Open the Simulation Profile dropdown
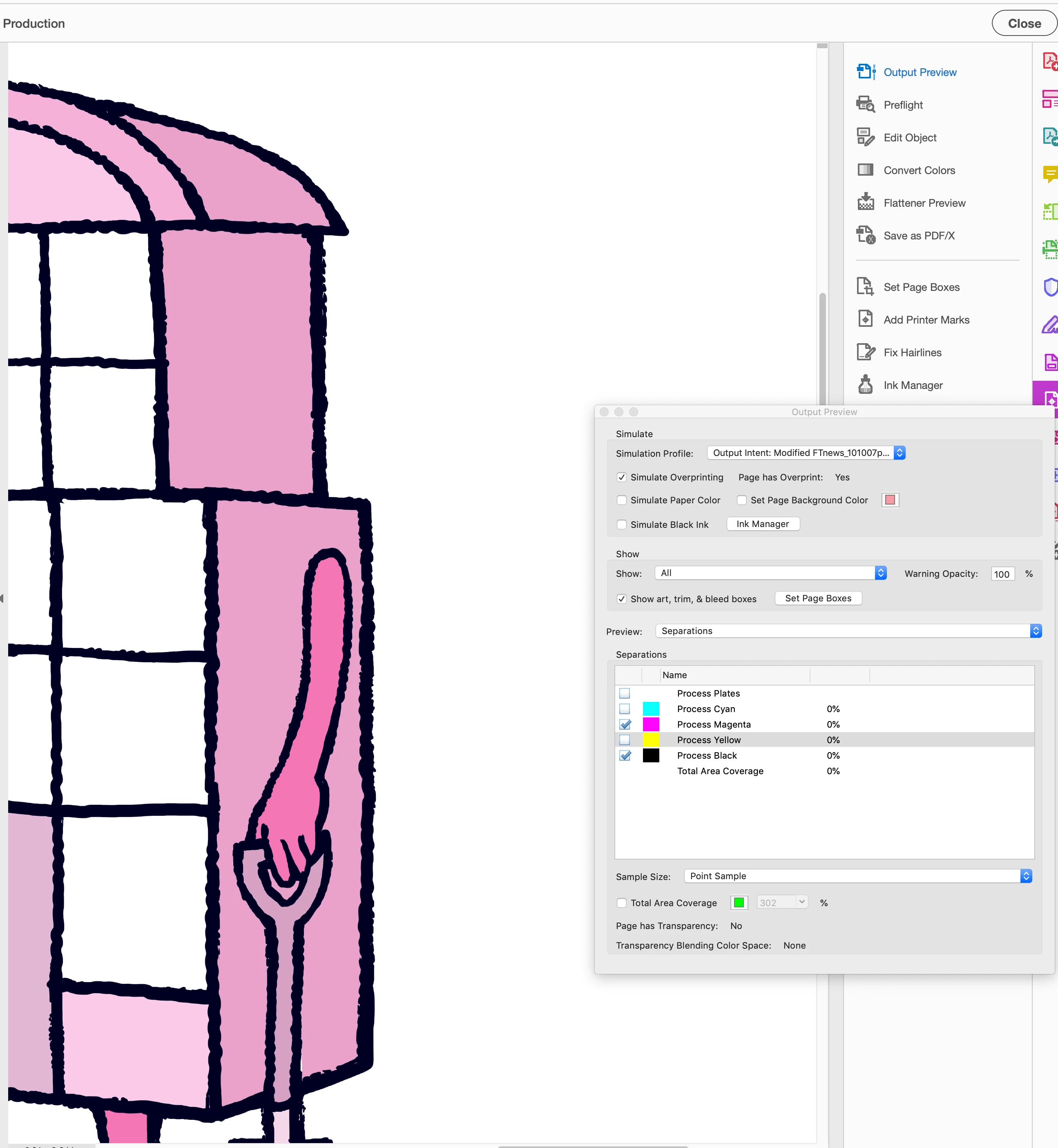 pos(806,453)
